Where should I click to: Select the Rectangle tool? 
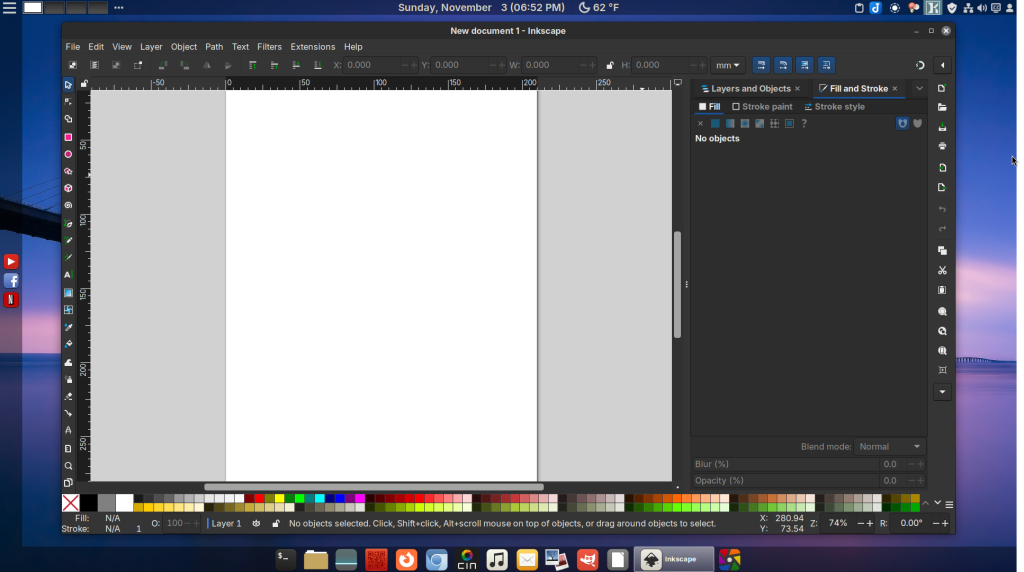coord(68,137)
